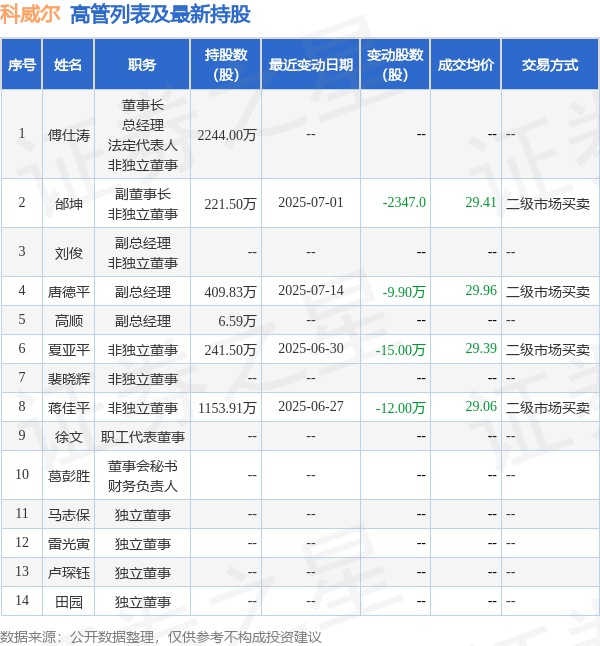
Task: Click the 董事会秘书 role text
Action: (x=143, y=466)
